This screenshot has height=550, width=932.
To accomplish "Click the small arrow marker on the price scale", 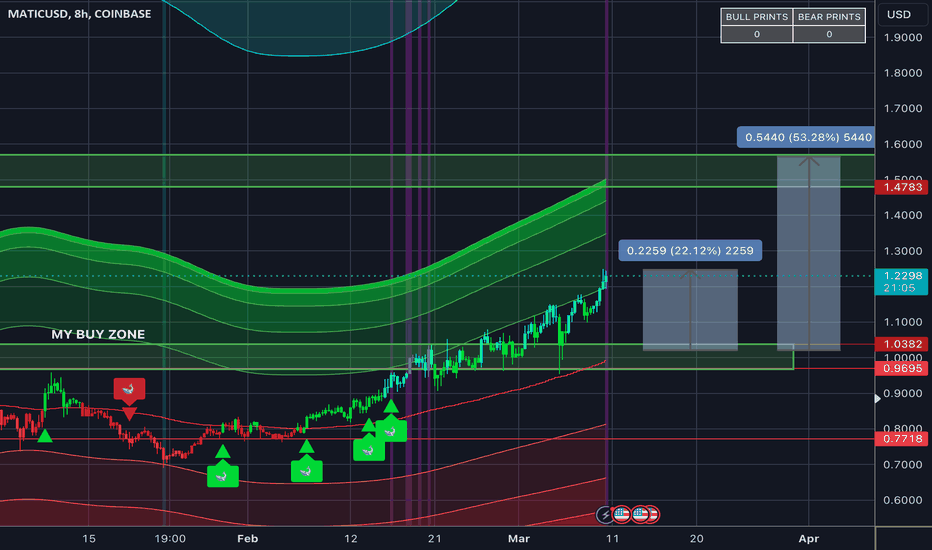I will pyautogui.click(x=877, y=398).
